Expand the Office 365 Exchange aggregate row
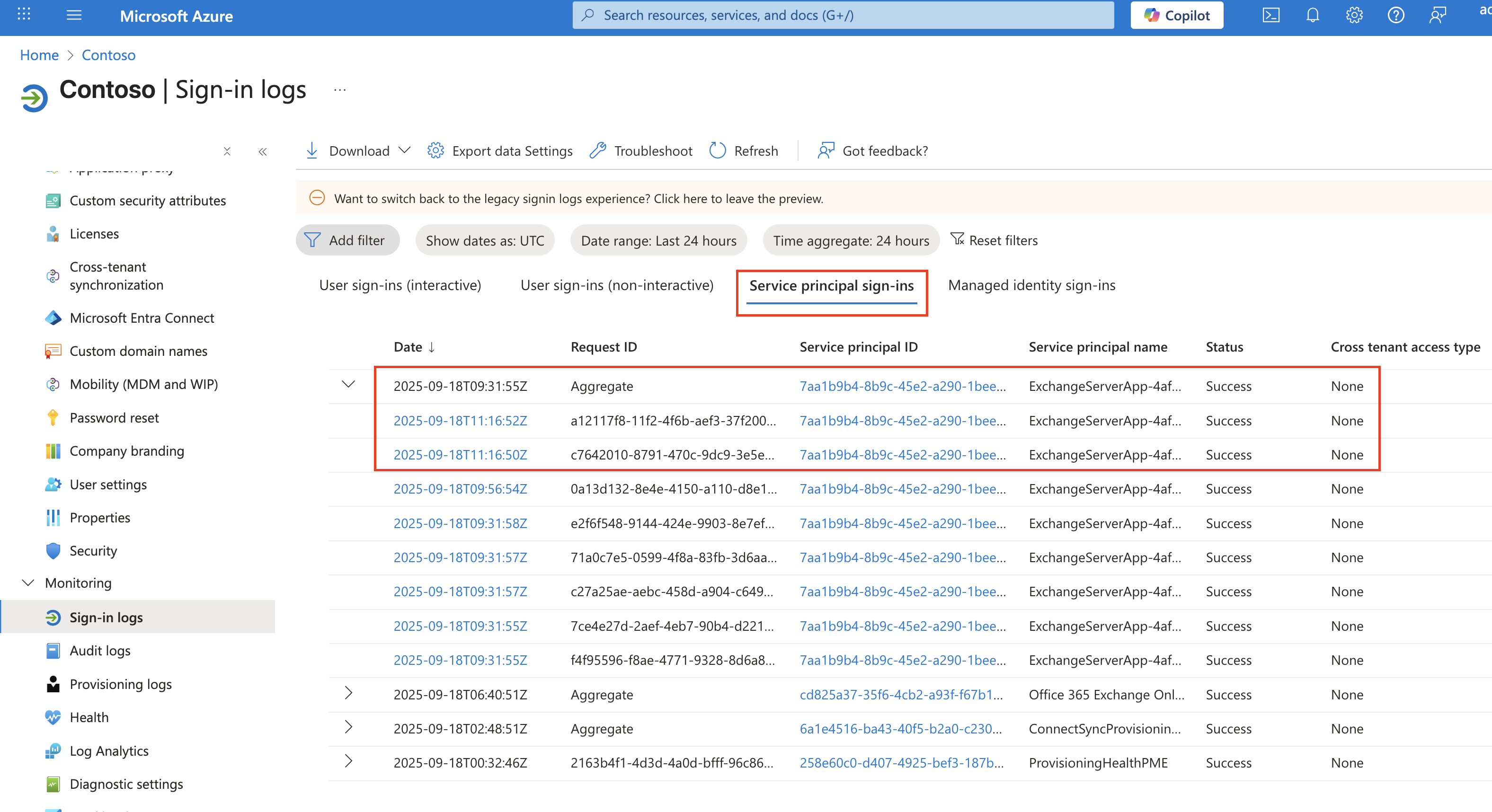Viewport: 1492px width, 812px height. (x=348, y=693)
